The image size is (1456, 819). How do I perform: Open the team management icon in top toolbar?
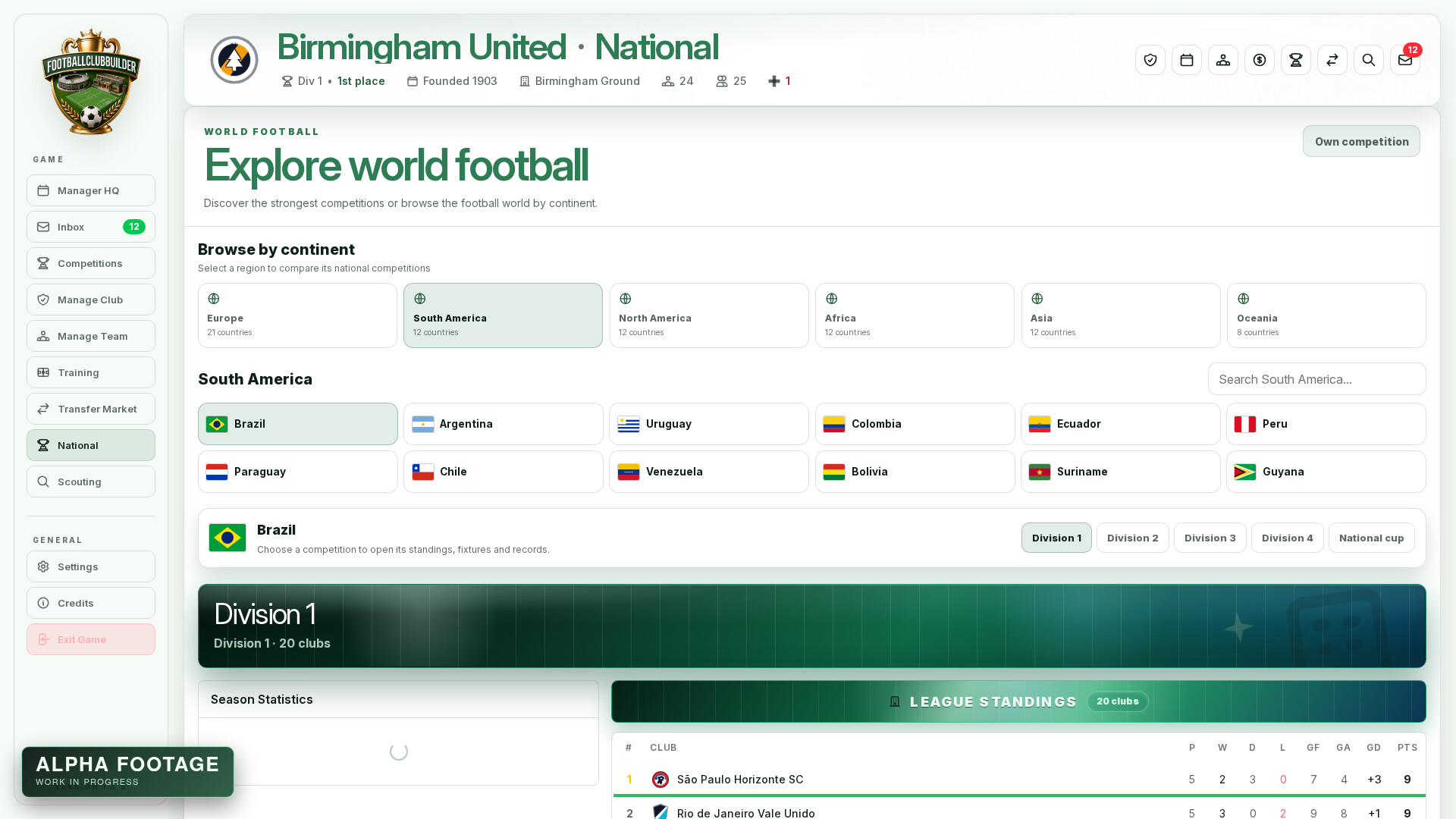point(1223,60)
